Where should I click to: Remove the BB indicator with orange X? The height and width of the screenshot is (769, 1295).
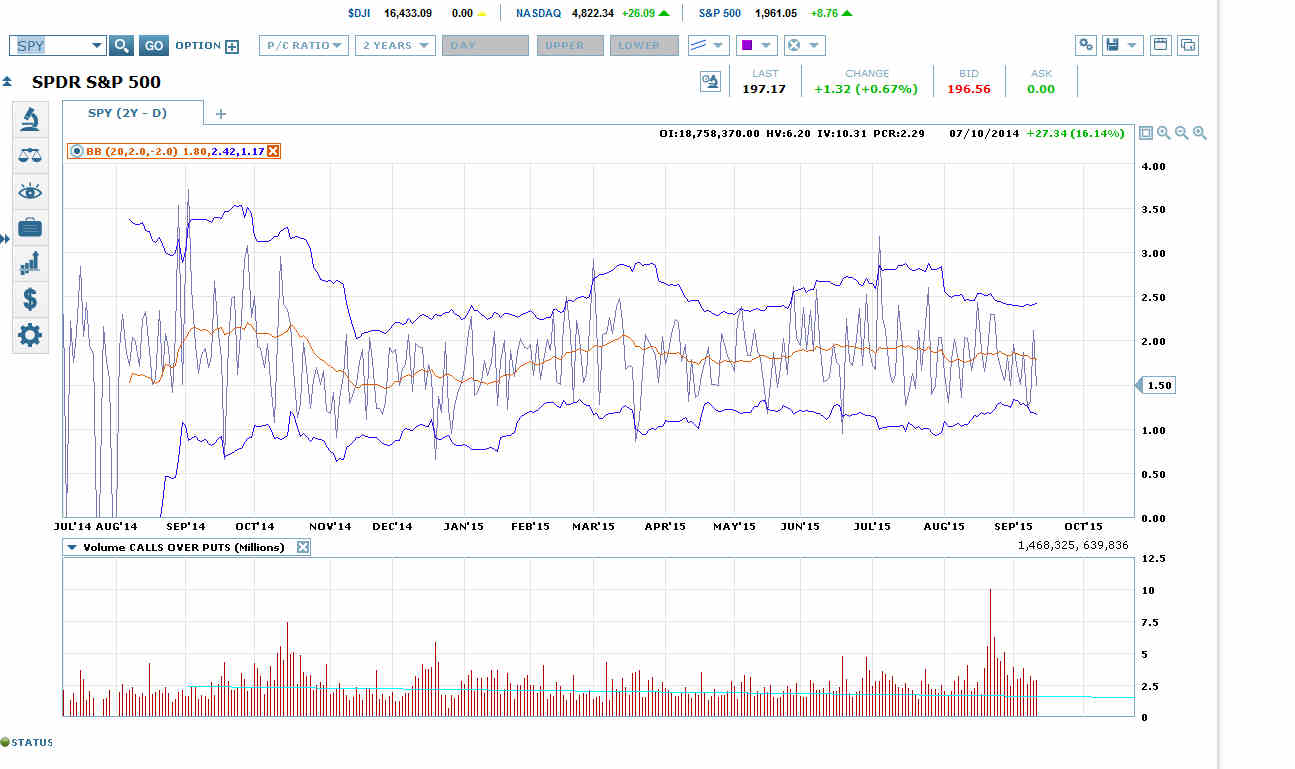tap(273, 151)
